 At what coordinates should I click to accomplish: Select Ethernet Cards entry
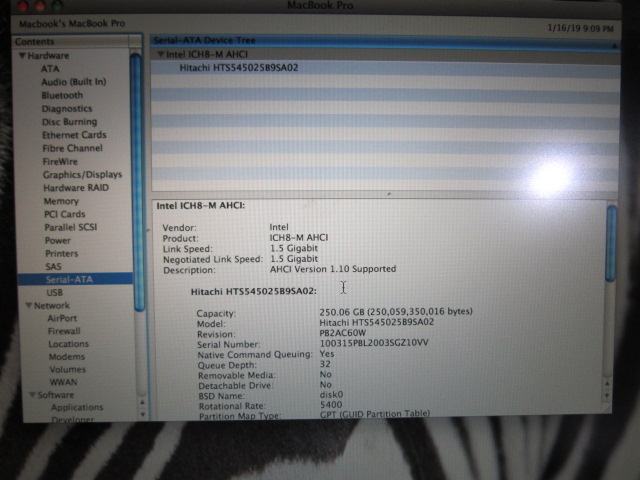(74, 135)
